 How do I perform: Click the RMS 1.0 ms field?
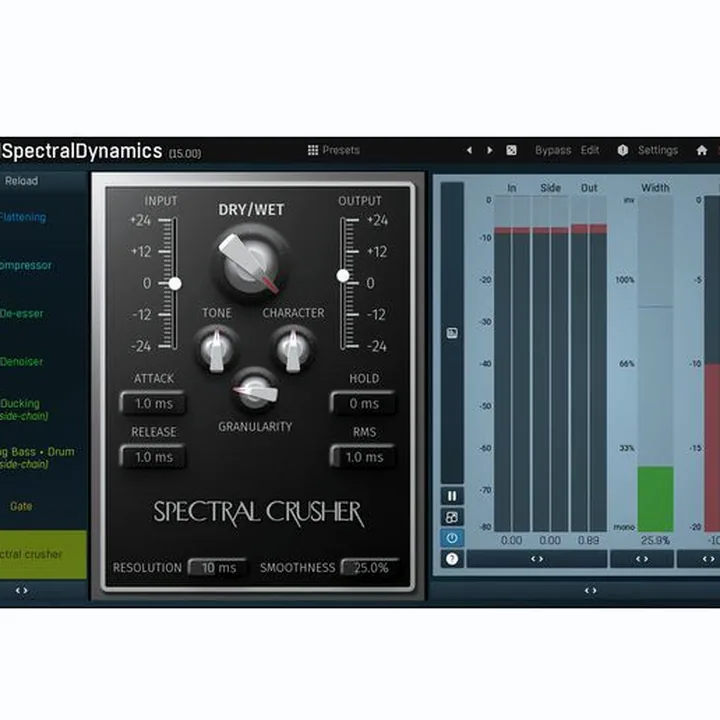tap(364, 457)
